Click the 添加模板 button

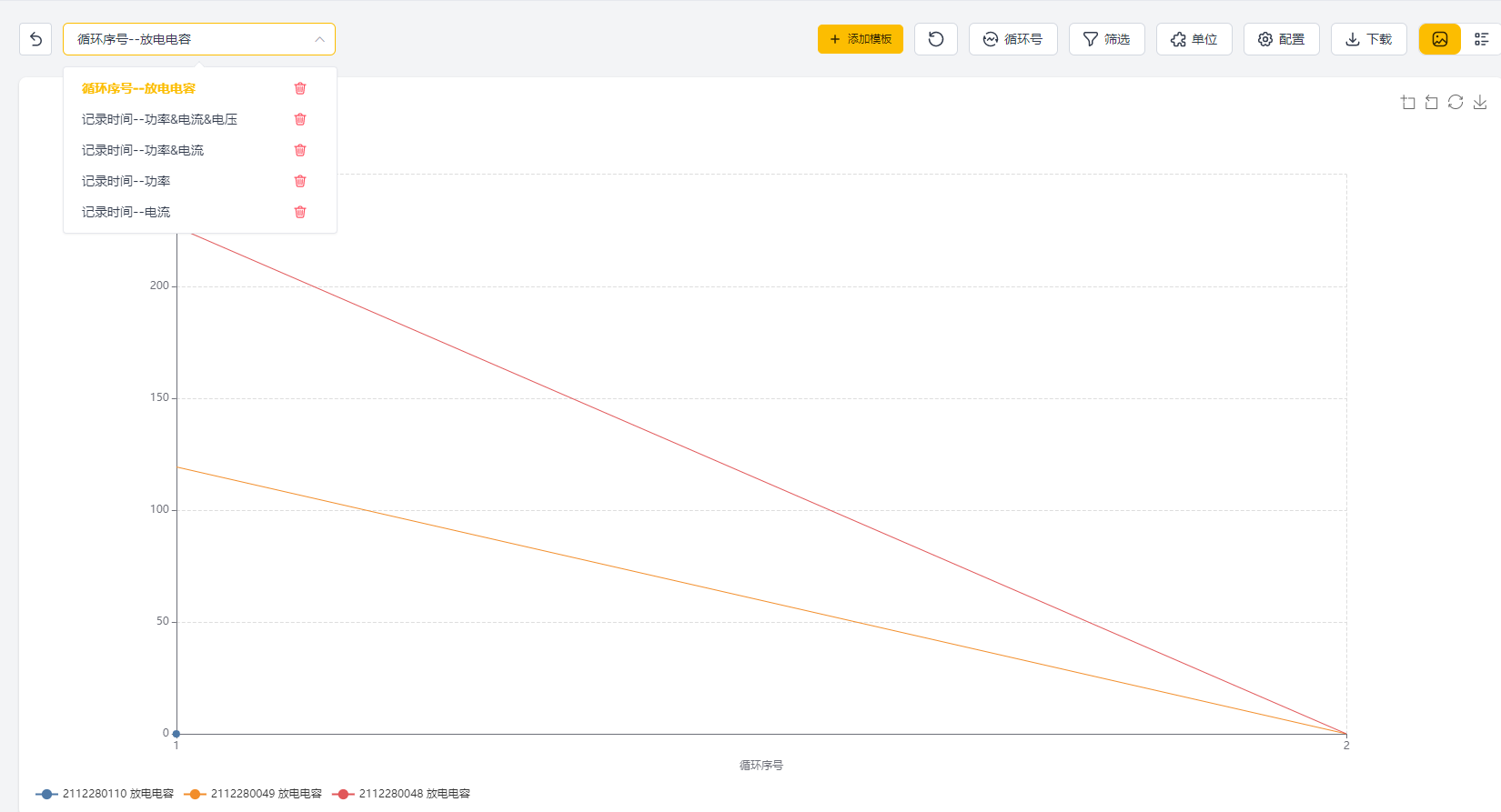861,39
